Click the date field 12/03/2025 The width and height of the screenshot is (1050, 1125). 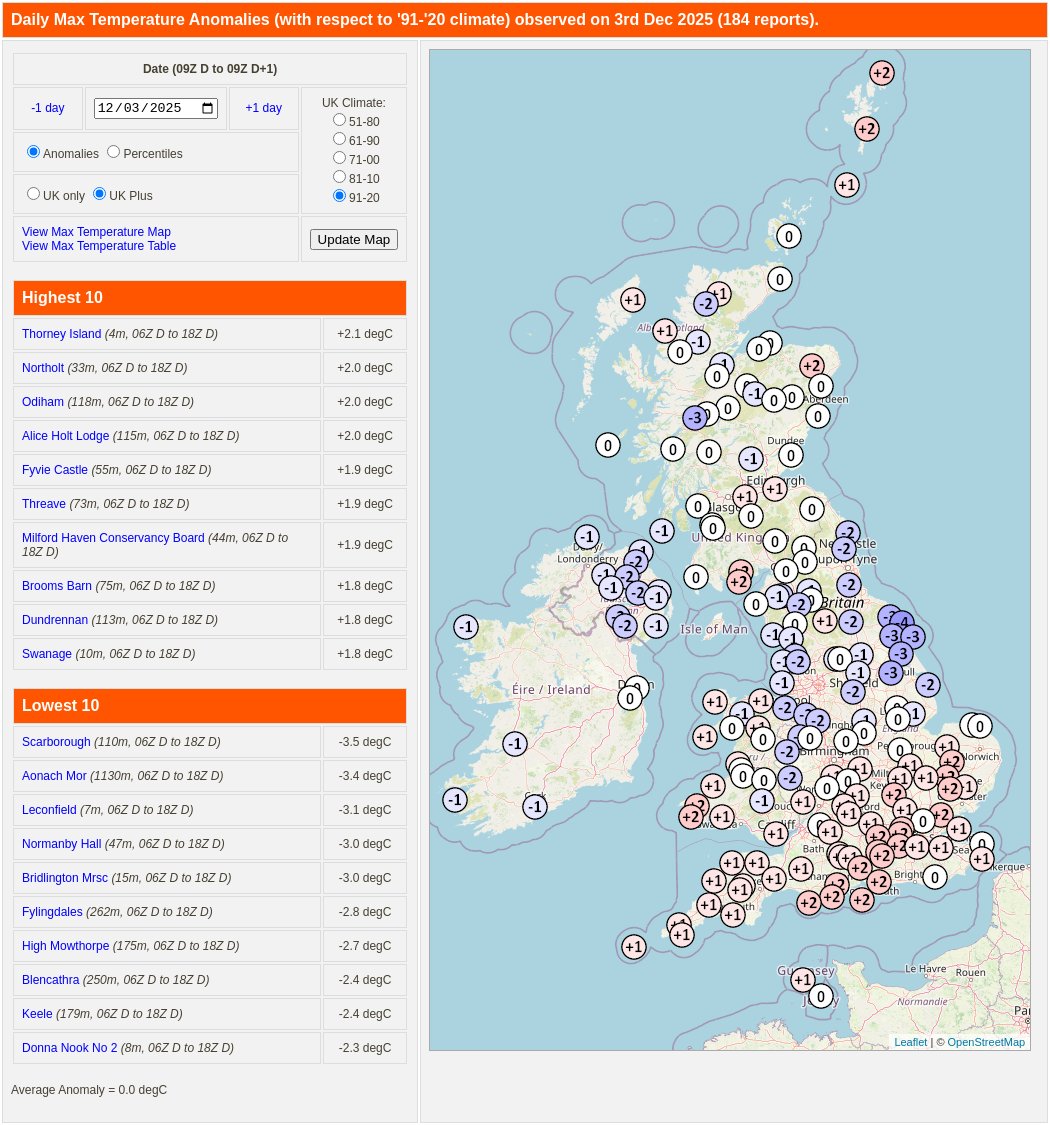point(156,108)
